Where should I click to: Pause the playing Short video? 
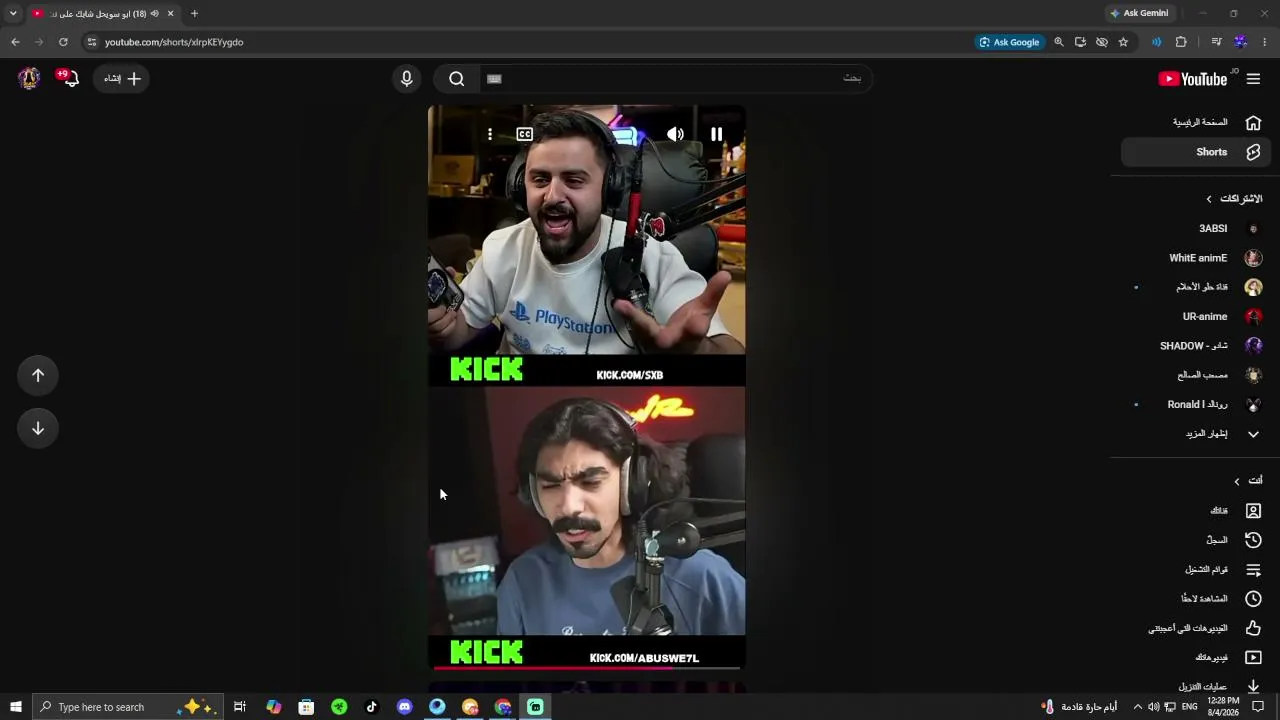pyautogui.click(x=716, y=134)
